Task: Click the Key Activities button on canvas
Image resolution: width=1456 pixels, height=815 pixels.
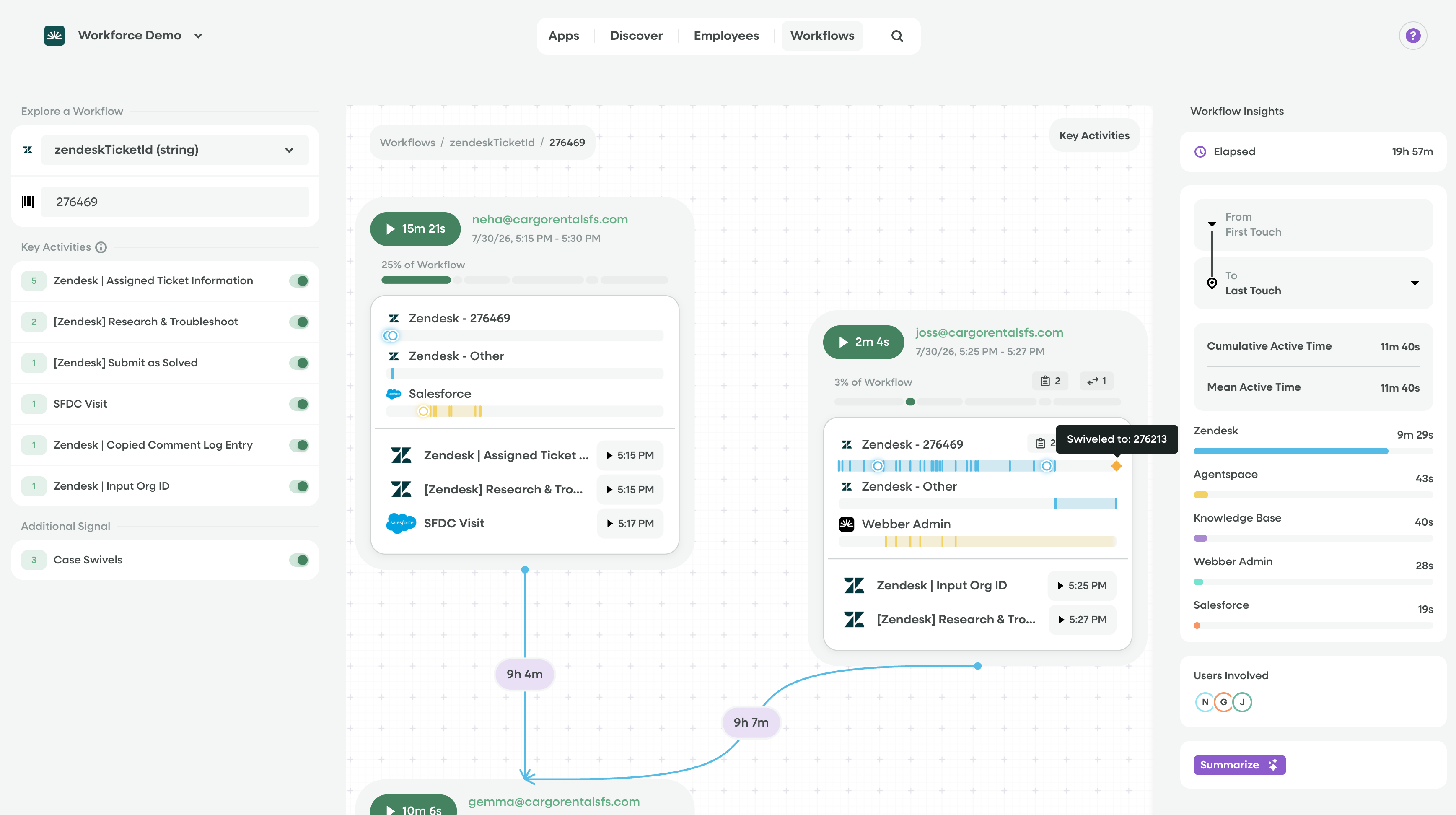Action: click(1094, 135)
